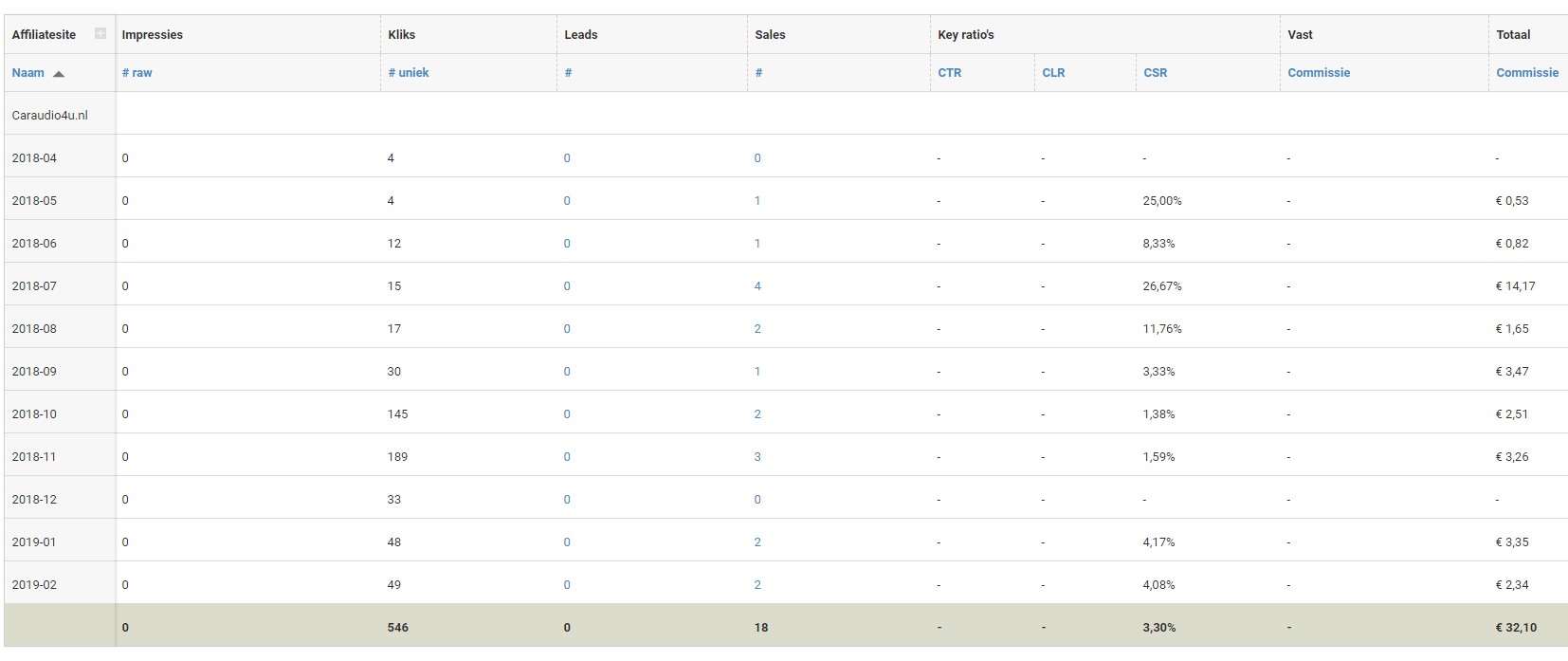The width and height of the screenshot is (1568, 661).
Task: Open sales value 1 for 2018-05
Action: tap(757, 201)
